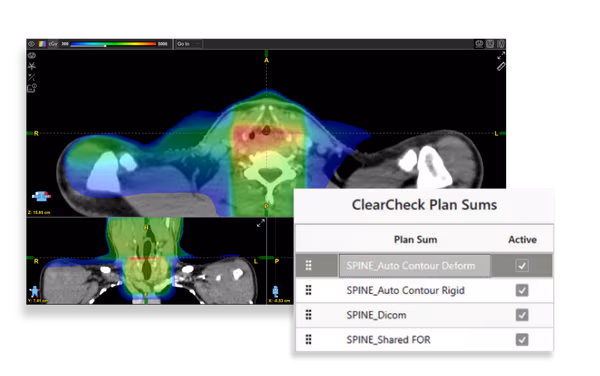Maximize the coronal view with expand arrows
This screenshot has height=376, width=600.
(261, 223)
